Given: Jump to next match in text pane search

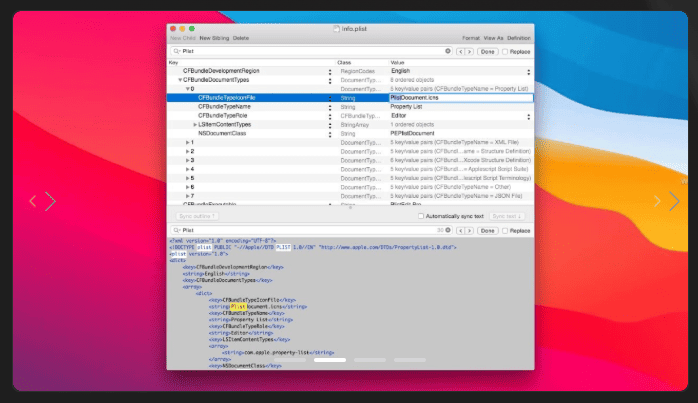Looking at the screenshot, I should 469,231.
